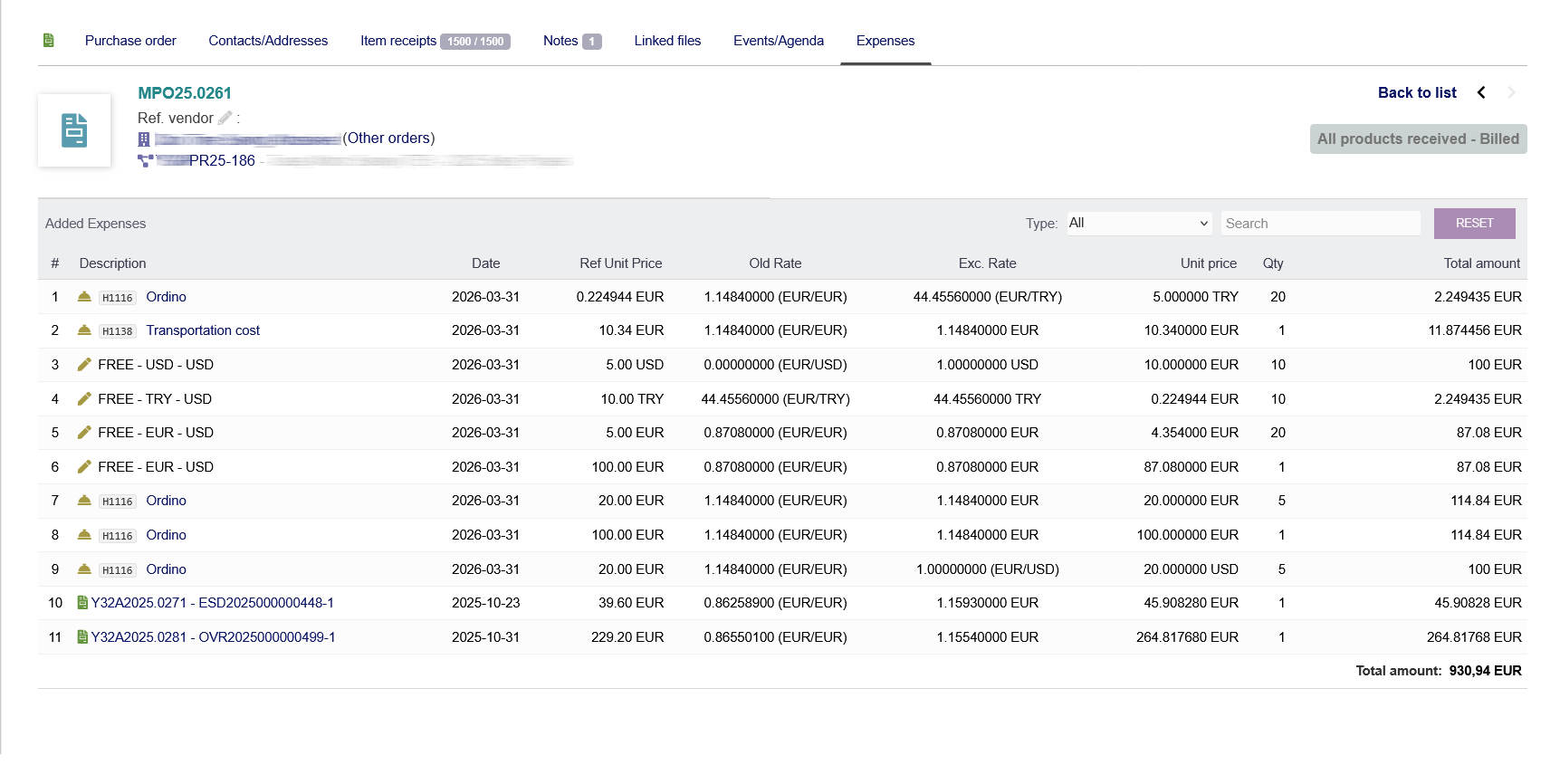Click the invoice icon for Y32A2025.0271

(x=82, y=603)
